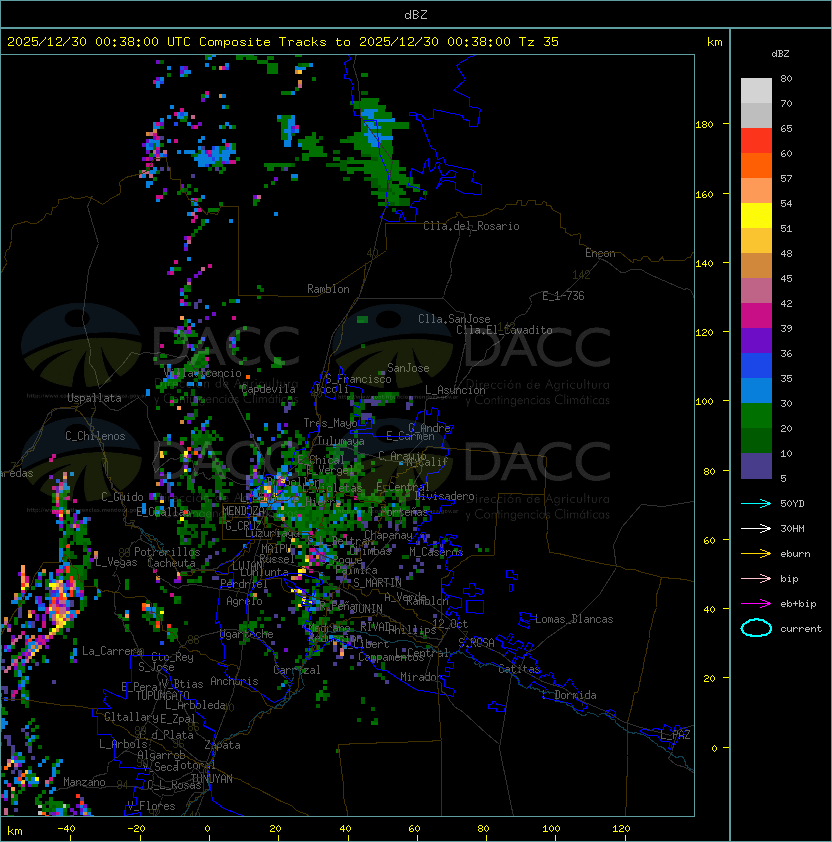832x842 pixels.
Task: Click the 'Carrizal' map label
Action: coord(297,670)
